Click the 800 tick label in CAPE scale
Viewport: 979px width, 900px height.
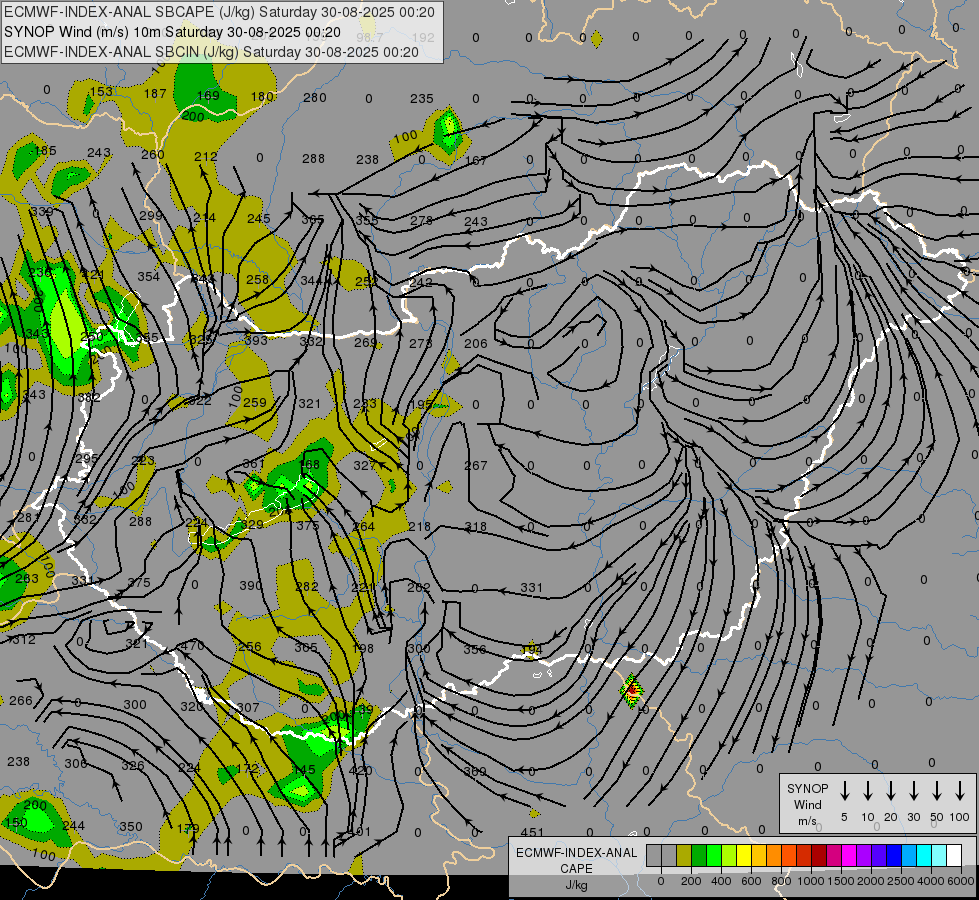781,881
